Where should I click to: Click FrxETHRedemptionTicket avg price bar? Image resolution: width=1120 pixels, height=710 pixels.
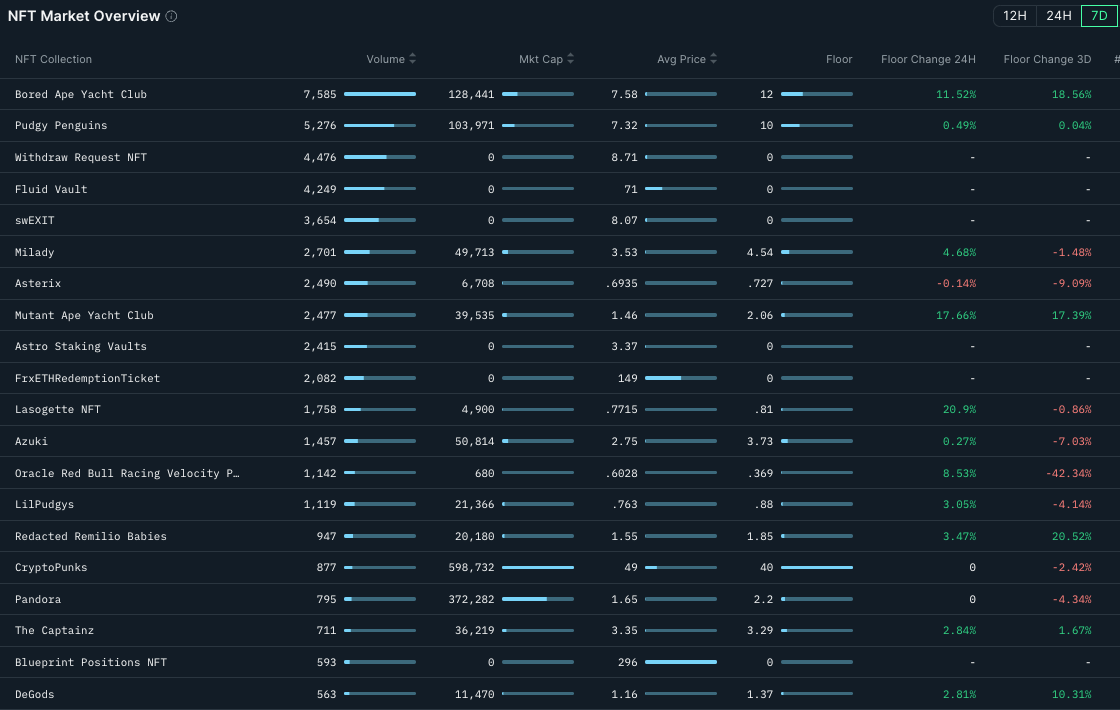681,379
